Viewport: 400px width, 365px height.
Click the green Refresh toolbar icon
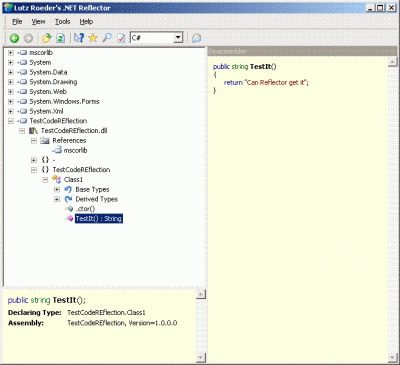pos(60,38)
